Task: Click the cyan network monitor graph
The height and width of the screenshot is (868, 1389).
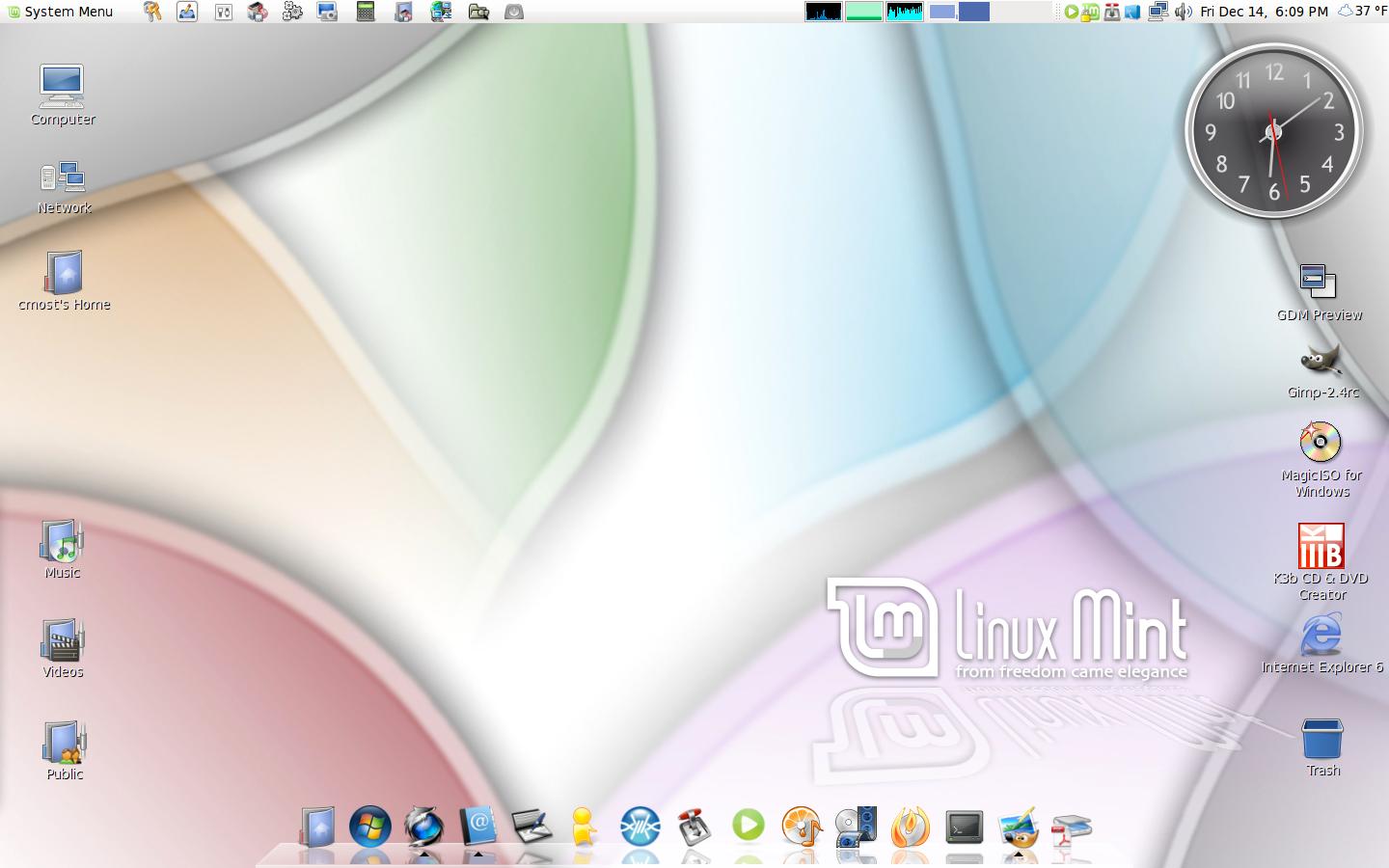Action: click(x=905, y=12)
